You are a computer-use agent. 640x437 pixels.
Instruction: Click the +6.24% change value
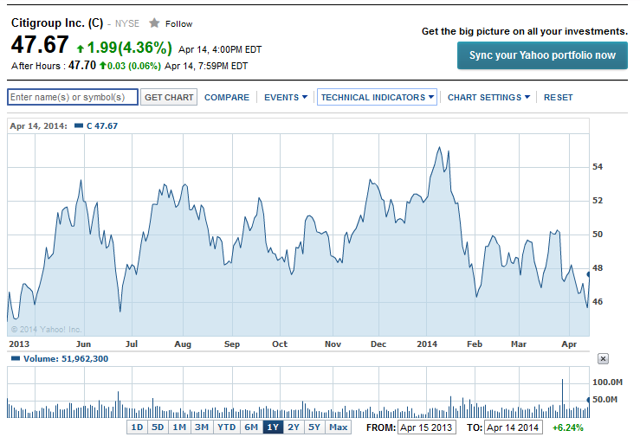pyautogui.click(x=568, y=428)
